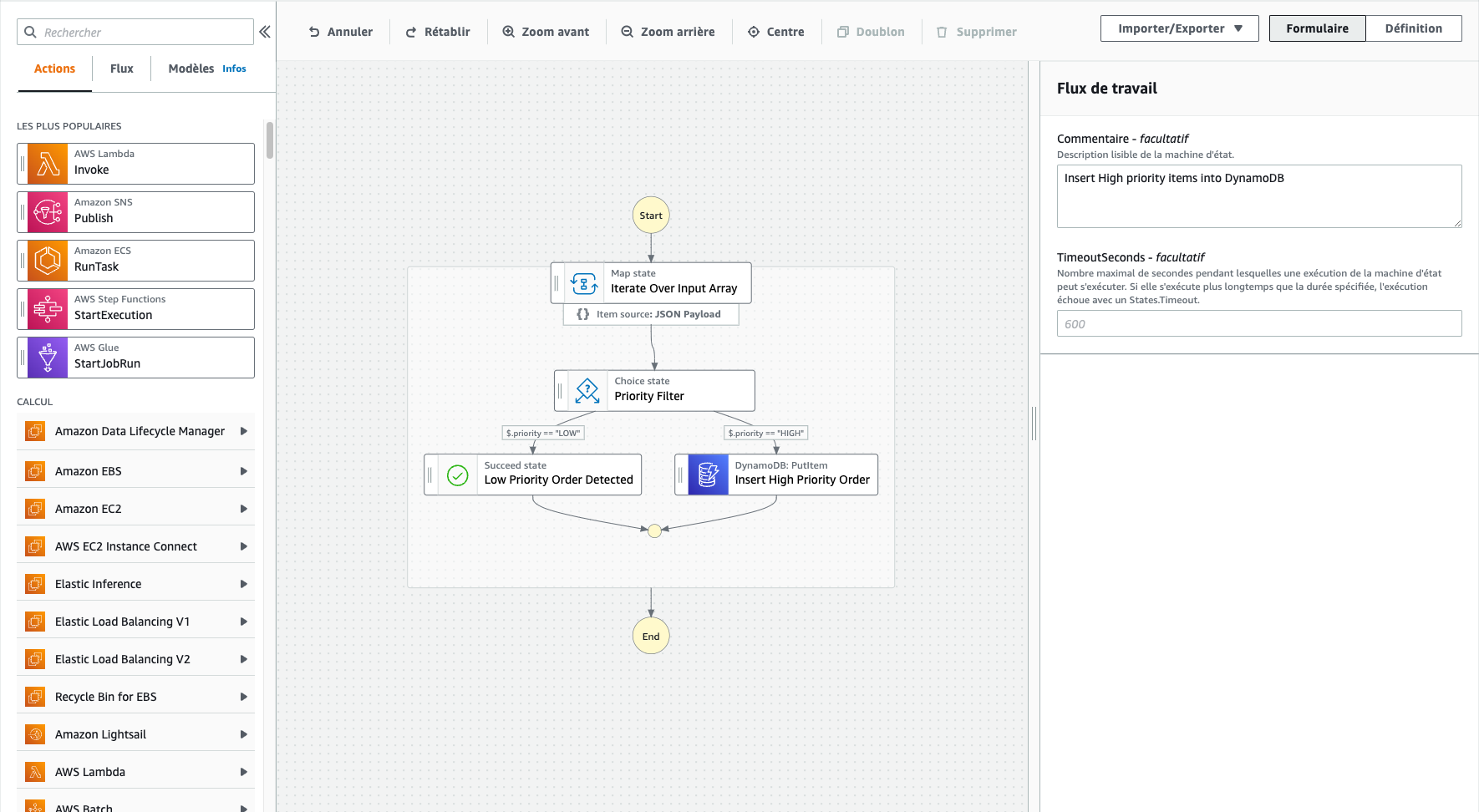This screenshot has width=1479, height=812.
Task: Click the DynamoDB PutItem icon
Action: click(x=708, y=475)
